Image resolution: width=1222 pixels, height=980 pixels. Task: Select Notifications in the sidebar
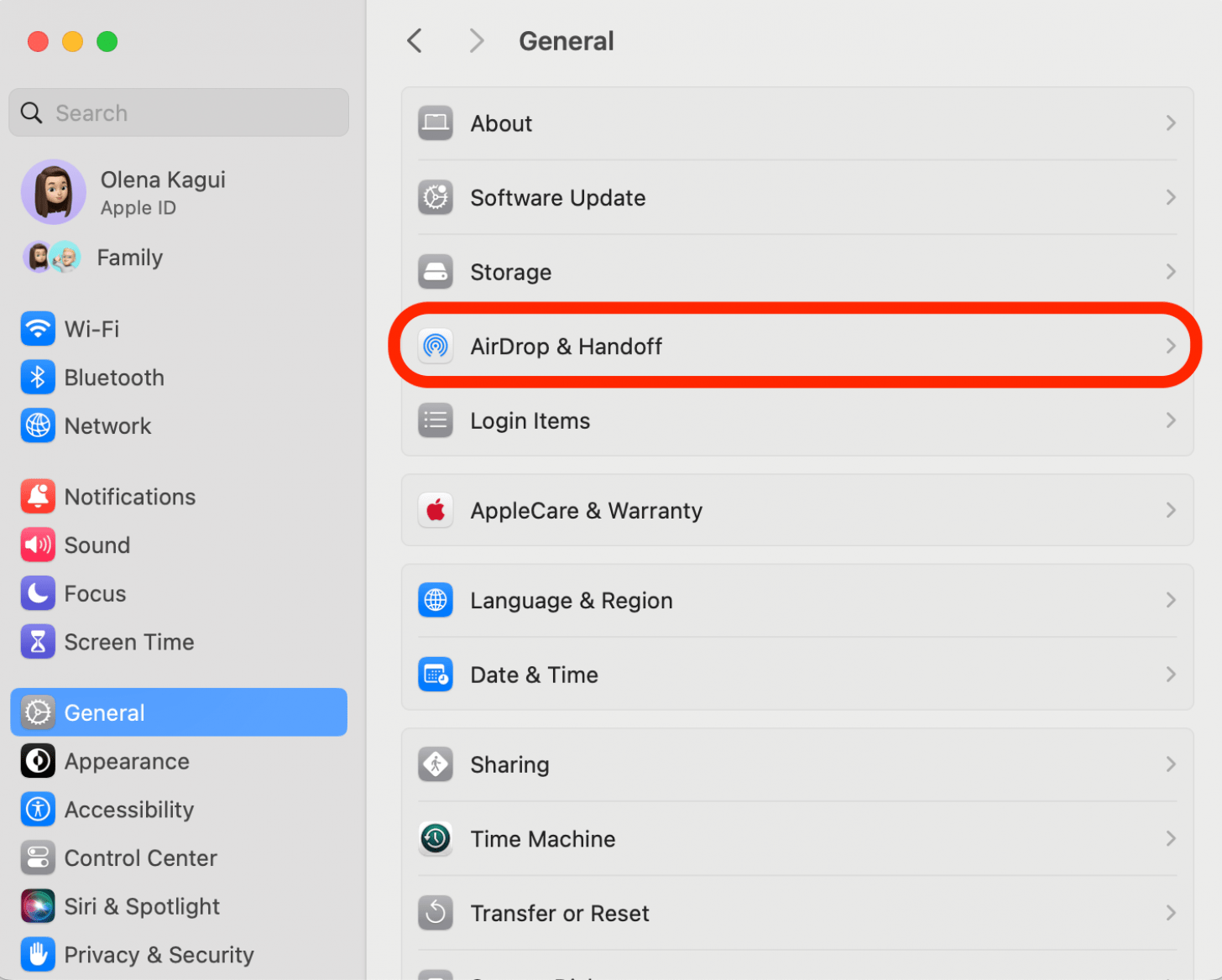[x=130, y=497]
